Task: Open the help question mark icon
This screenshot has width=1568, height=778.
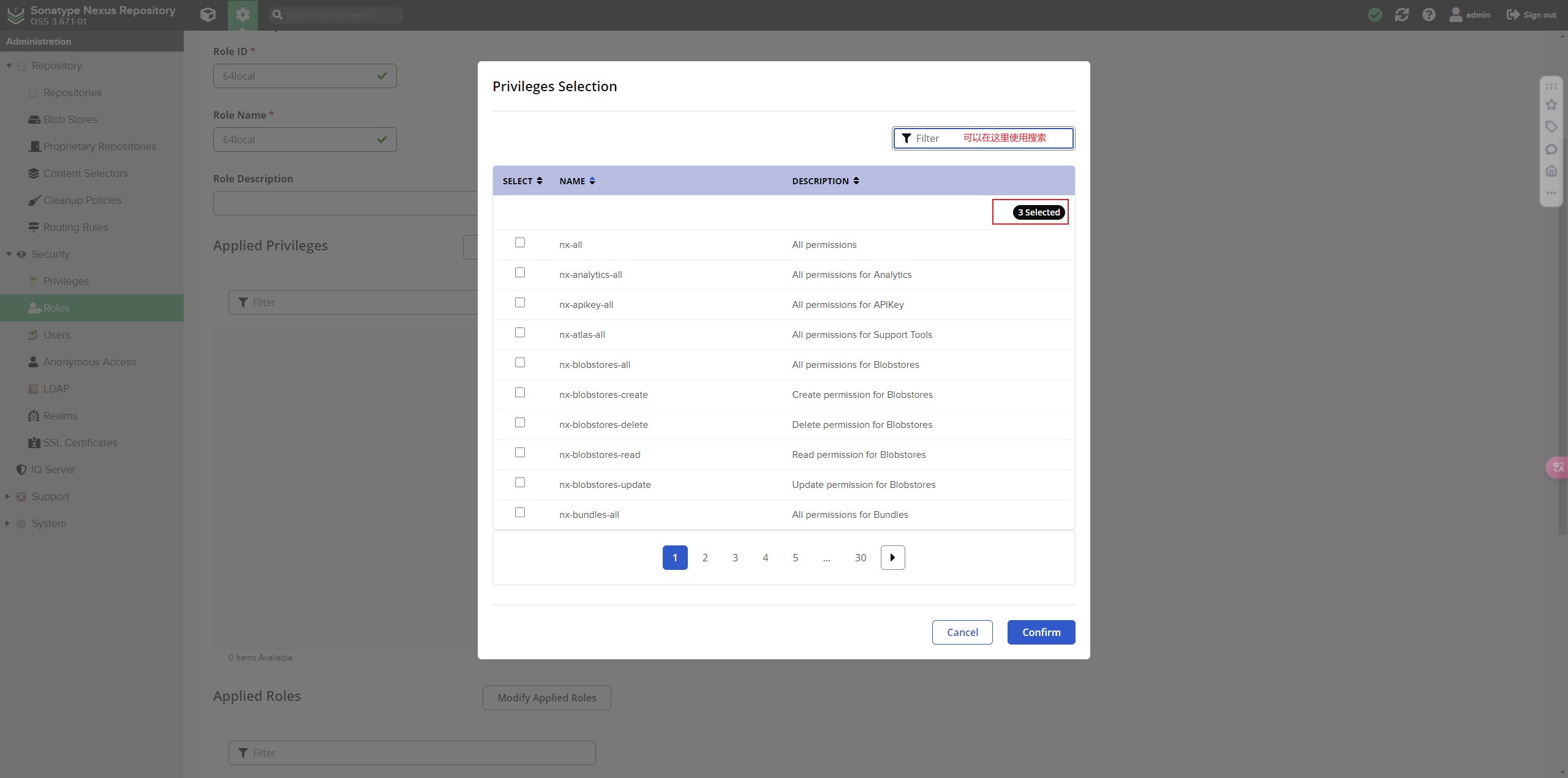Action: pyautogui.click(x=1429, y=15)
